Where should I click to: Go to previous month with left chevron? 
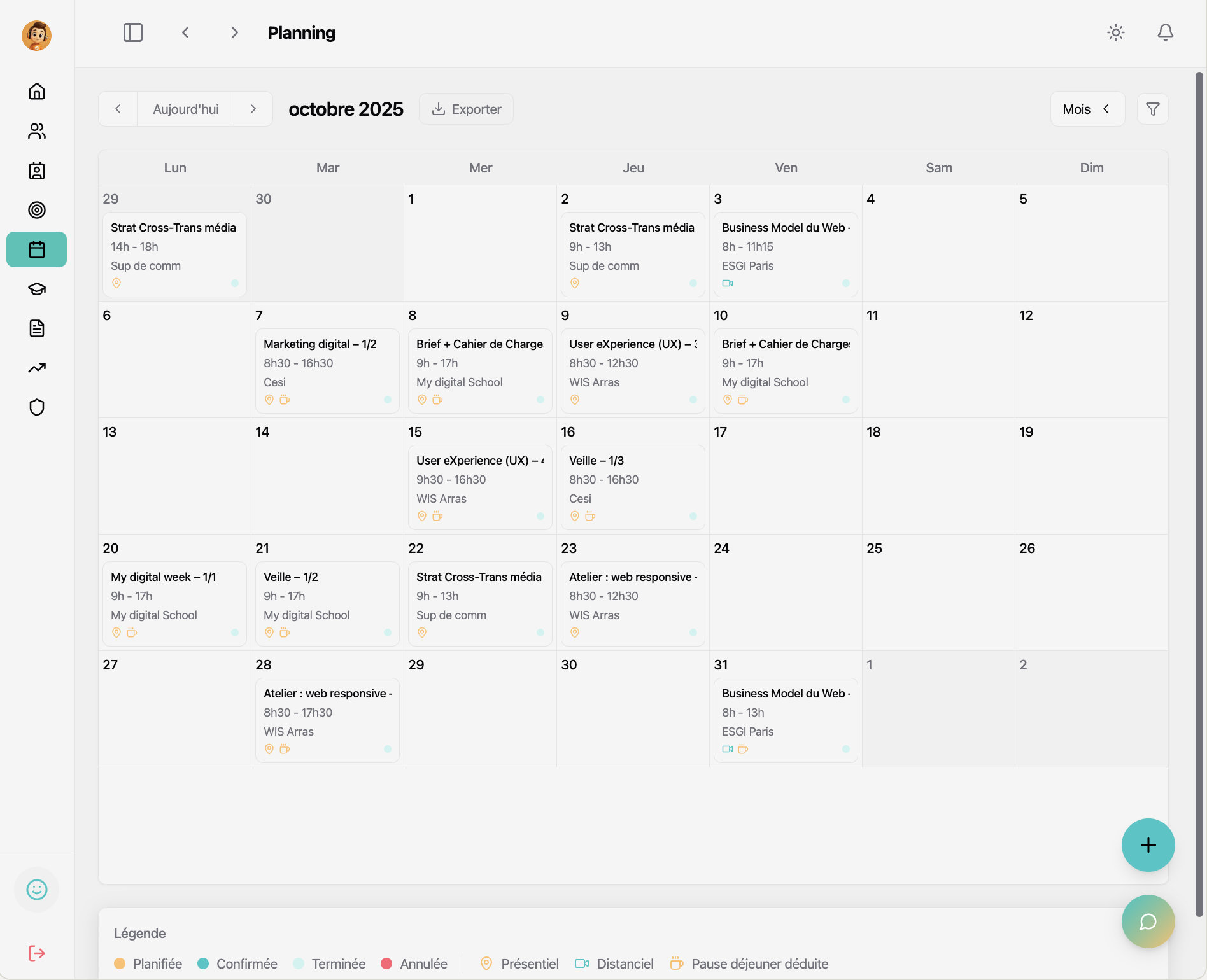[118, 109]
